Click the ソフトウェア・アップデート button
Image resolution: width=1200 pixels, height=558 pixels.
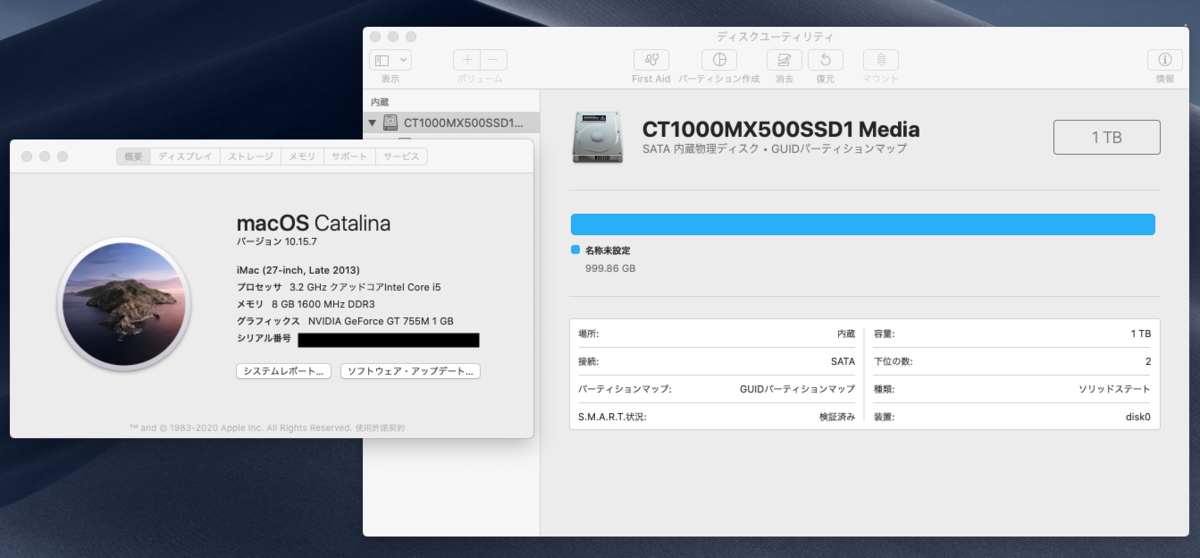[x=411, y=371]
